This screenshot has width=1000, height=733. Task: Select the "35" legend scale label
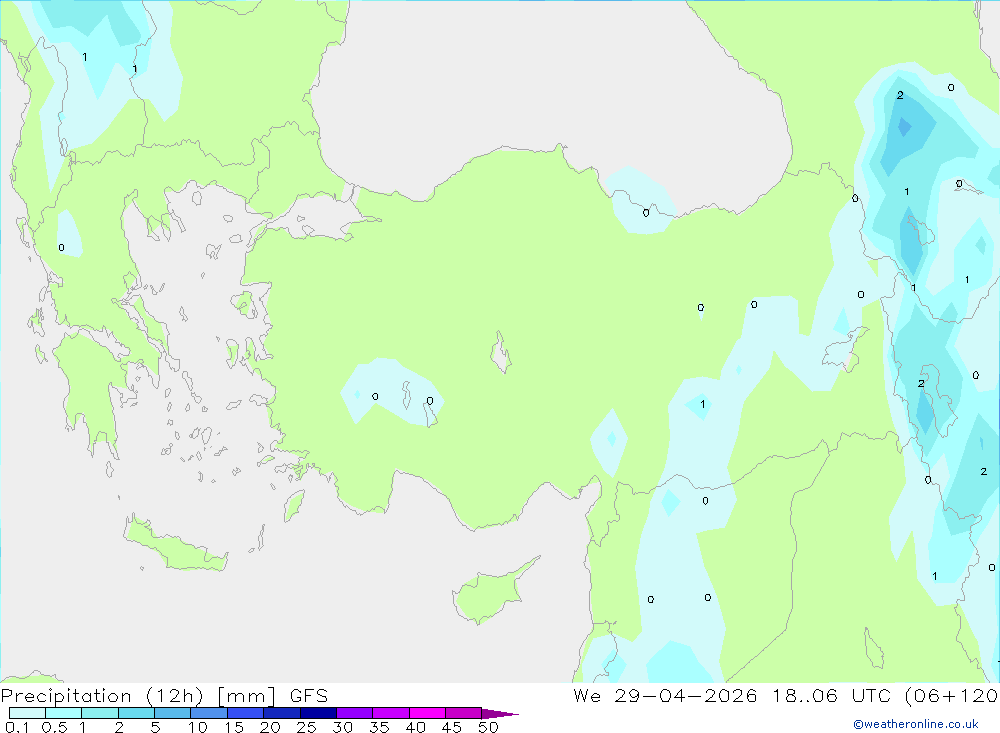379,727
